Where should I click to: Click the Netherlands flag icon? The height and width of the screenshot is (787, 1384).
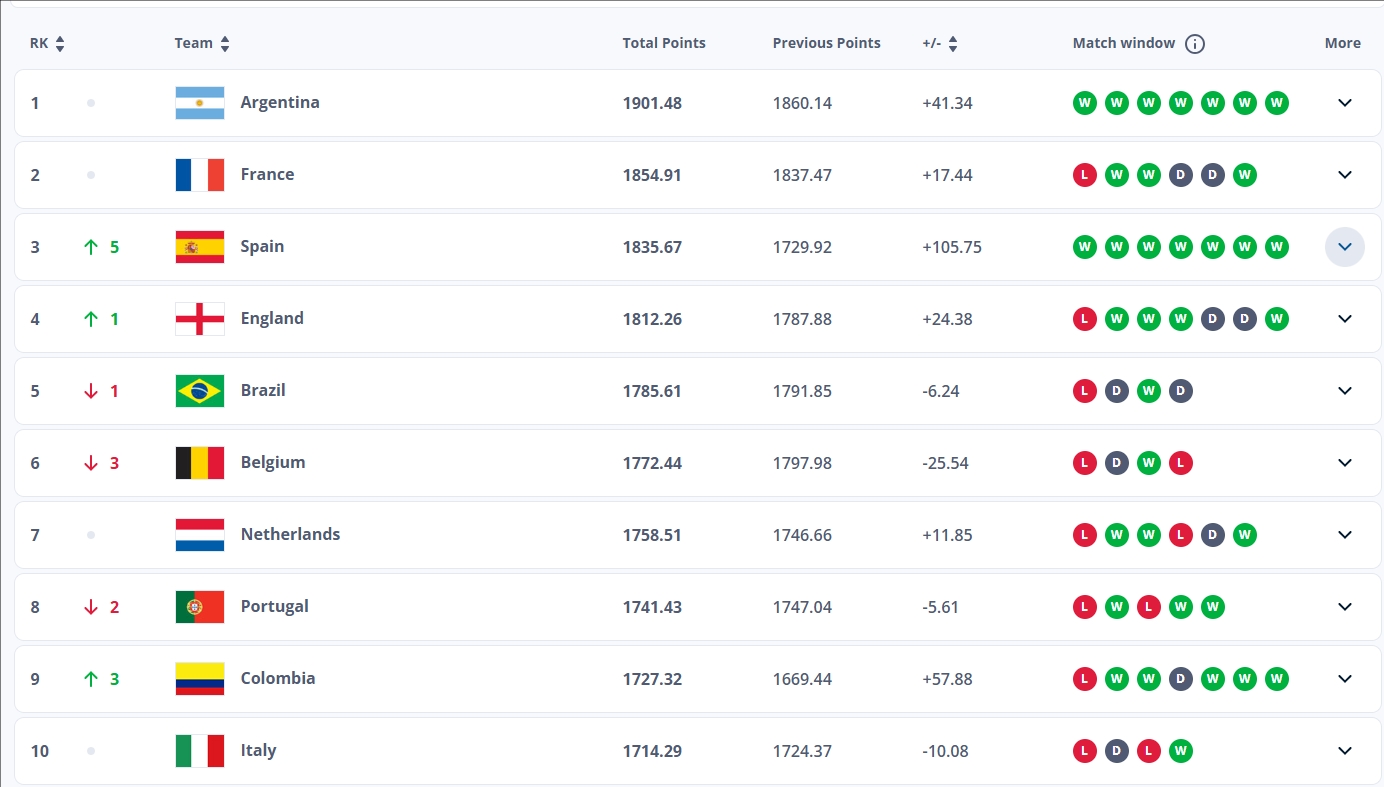200,535
